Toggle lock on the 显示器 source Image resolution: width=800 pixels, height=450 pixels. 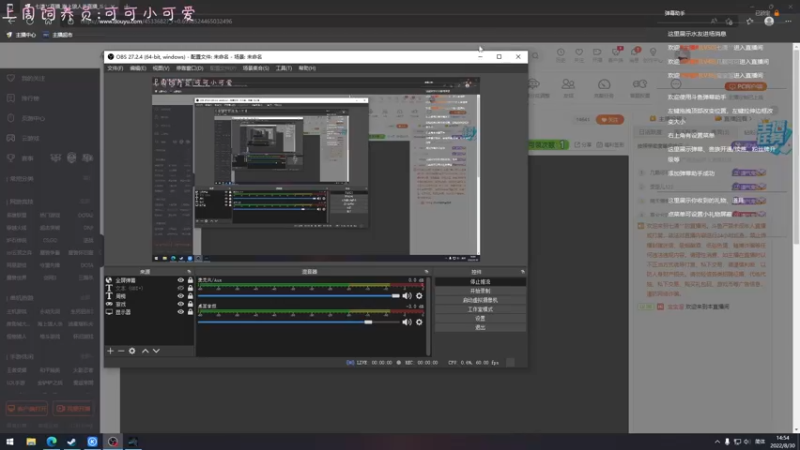coord(190,312)
